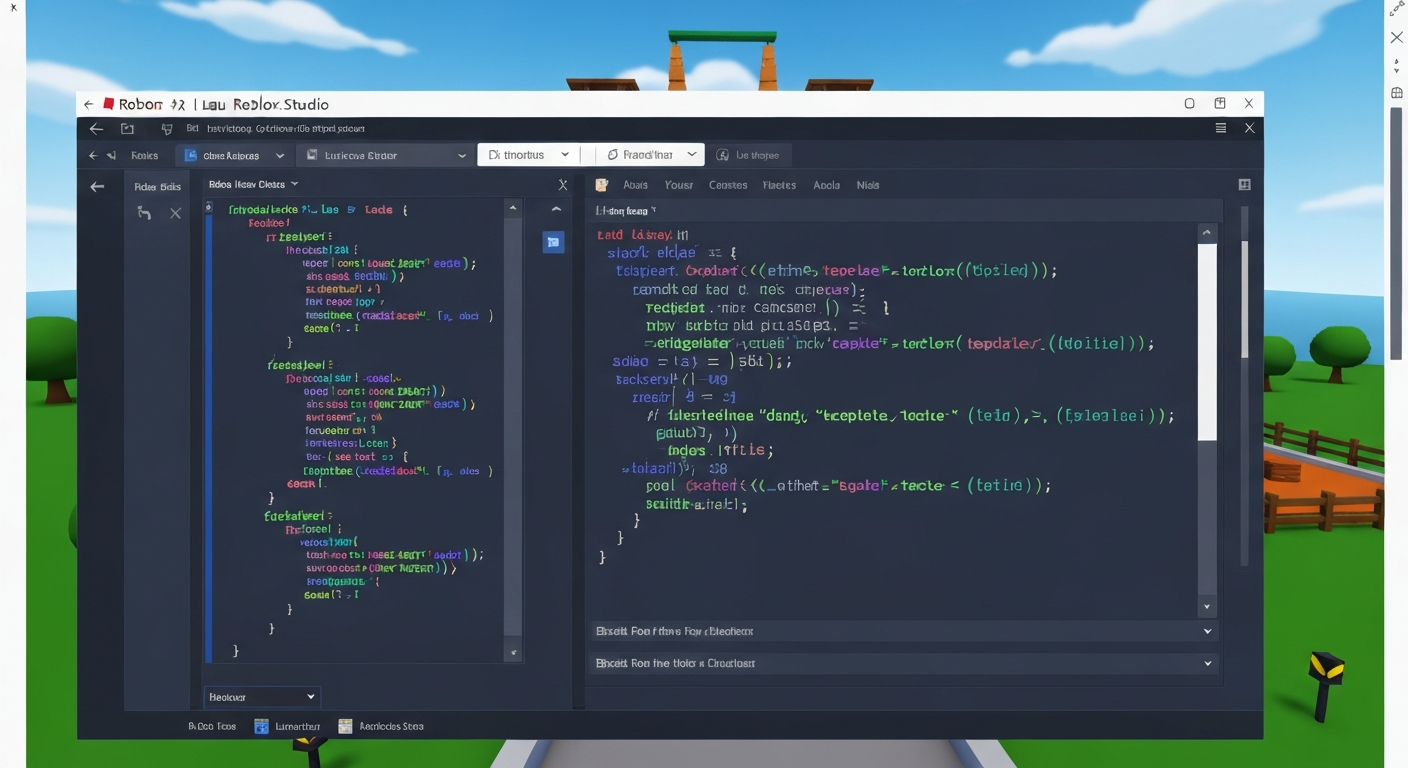Click the left editor's scroll-down arrow

click(x=513, y=653)
